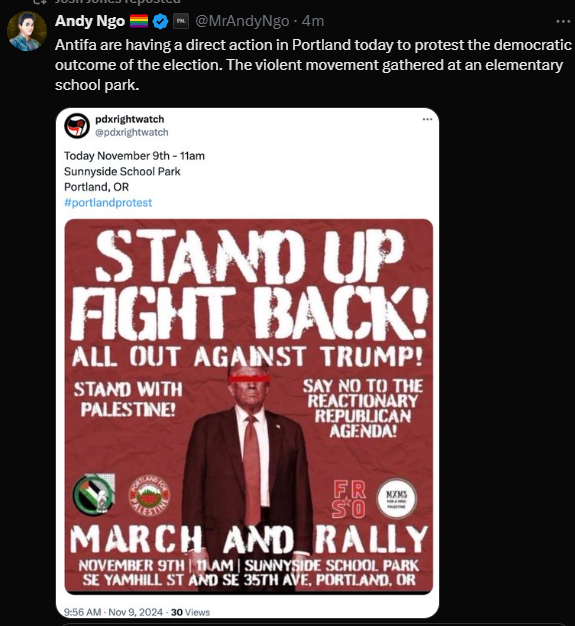The image size is (575, 626).
Task: Open the quoted post text about Sunnyside School Park
Action: coord(134,171)
